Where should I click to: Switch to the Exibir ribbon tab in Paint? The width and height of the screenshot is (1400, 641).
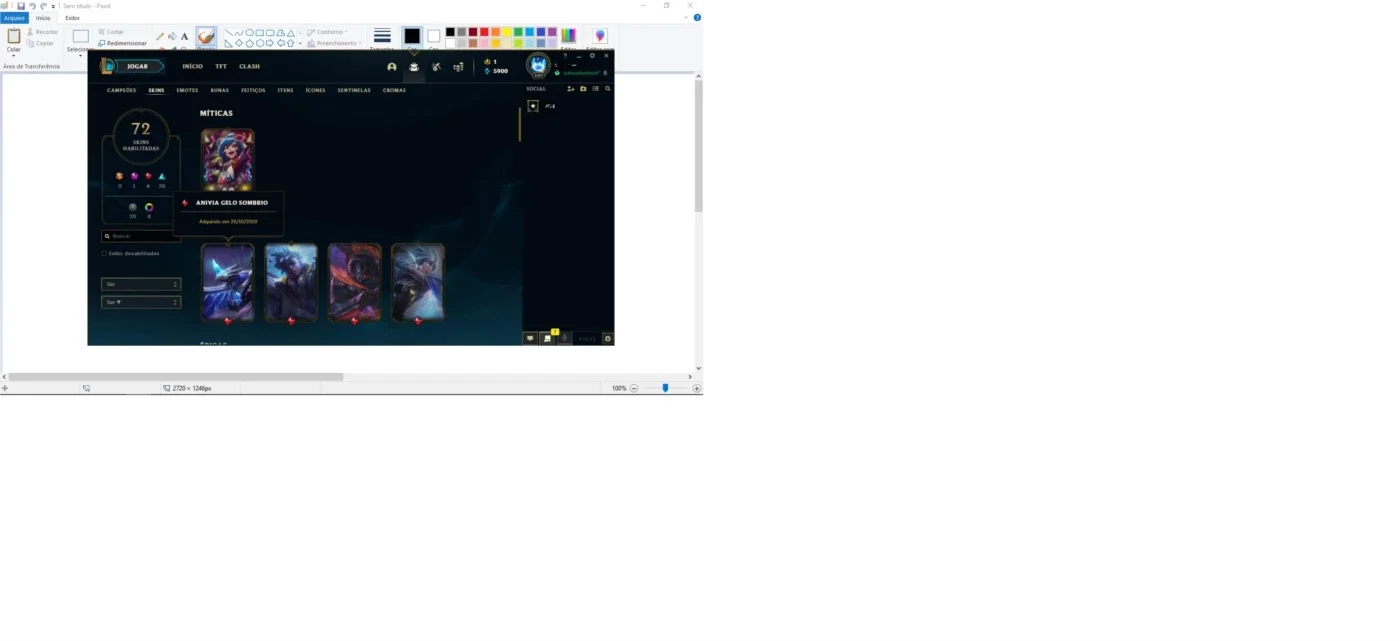[x=72, y=17]
